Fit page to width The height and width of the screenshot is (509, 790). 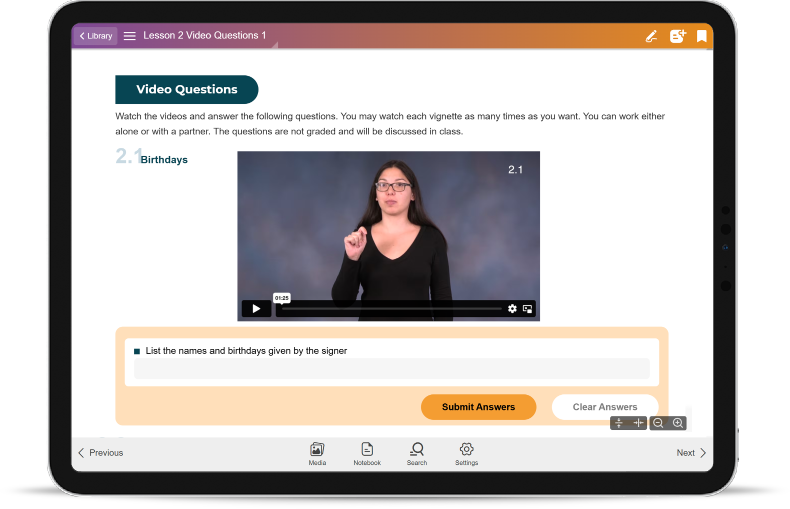point(638,423)
